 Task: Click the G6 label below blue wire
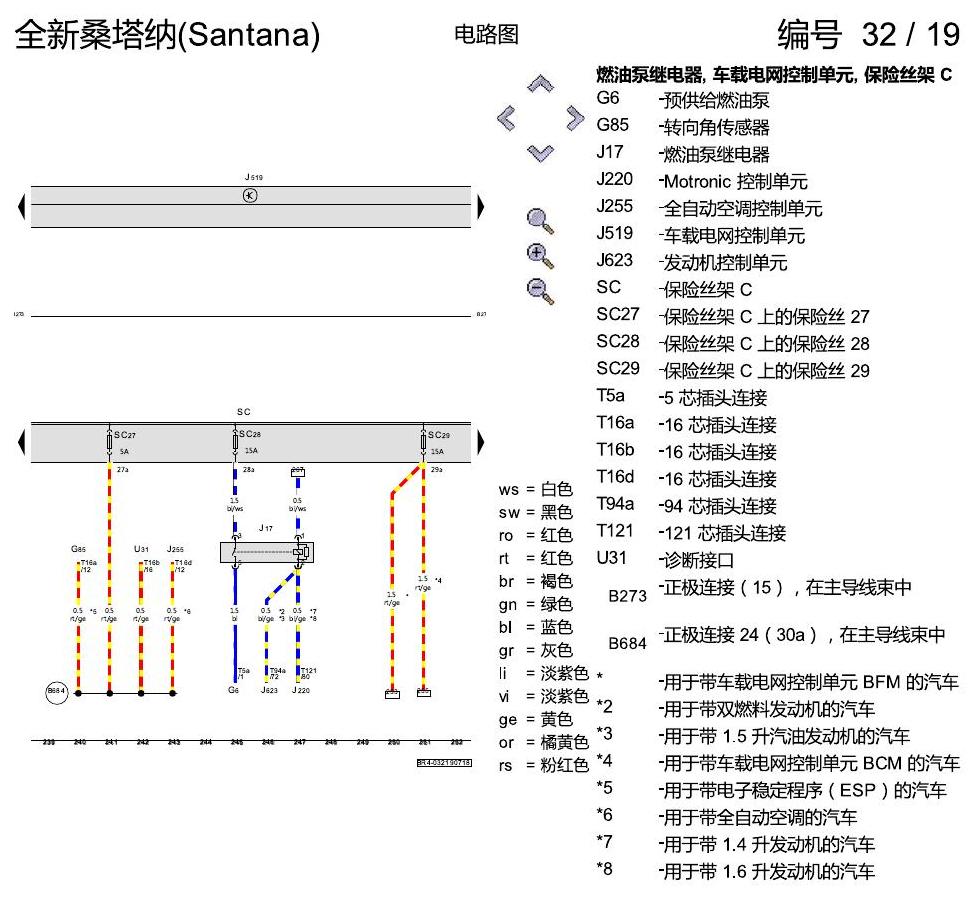tap(233, 690)
